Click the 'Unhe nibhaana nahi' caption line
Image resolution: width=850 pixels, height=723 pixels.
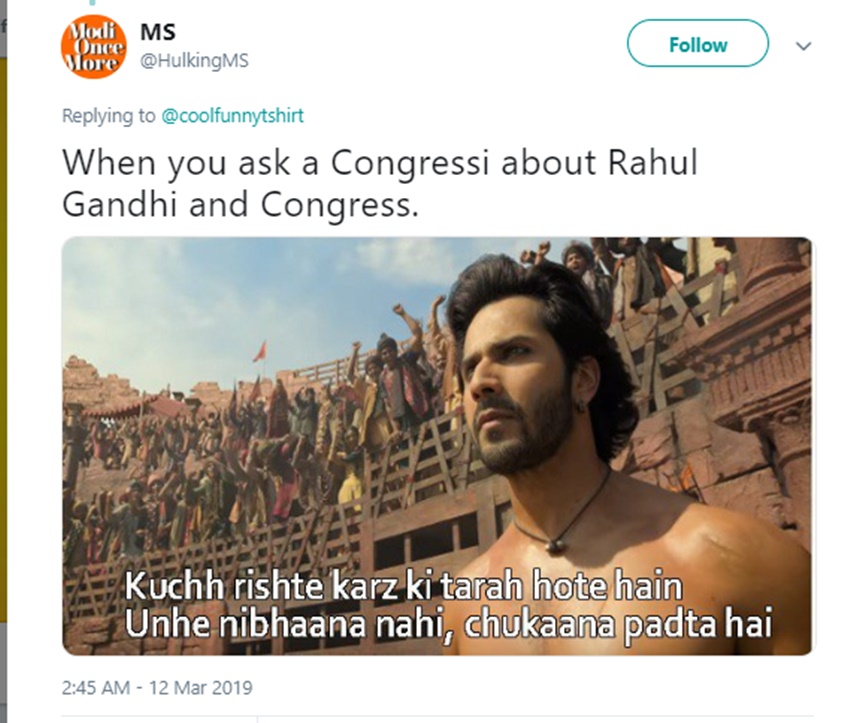coord(448,624)
